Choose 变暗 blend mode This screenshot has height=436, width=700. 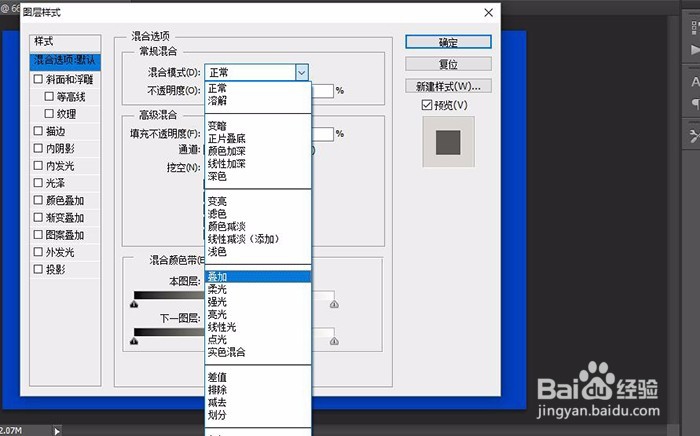(x=258, y=126)
